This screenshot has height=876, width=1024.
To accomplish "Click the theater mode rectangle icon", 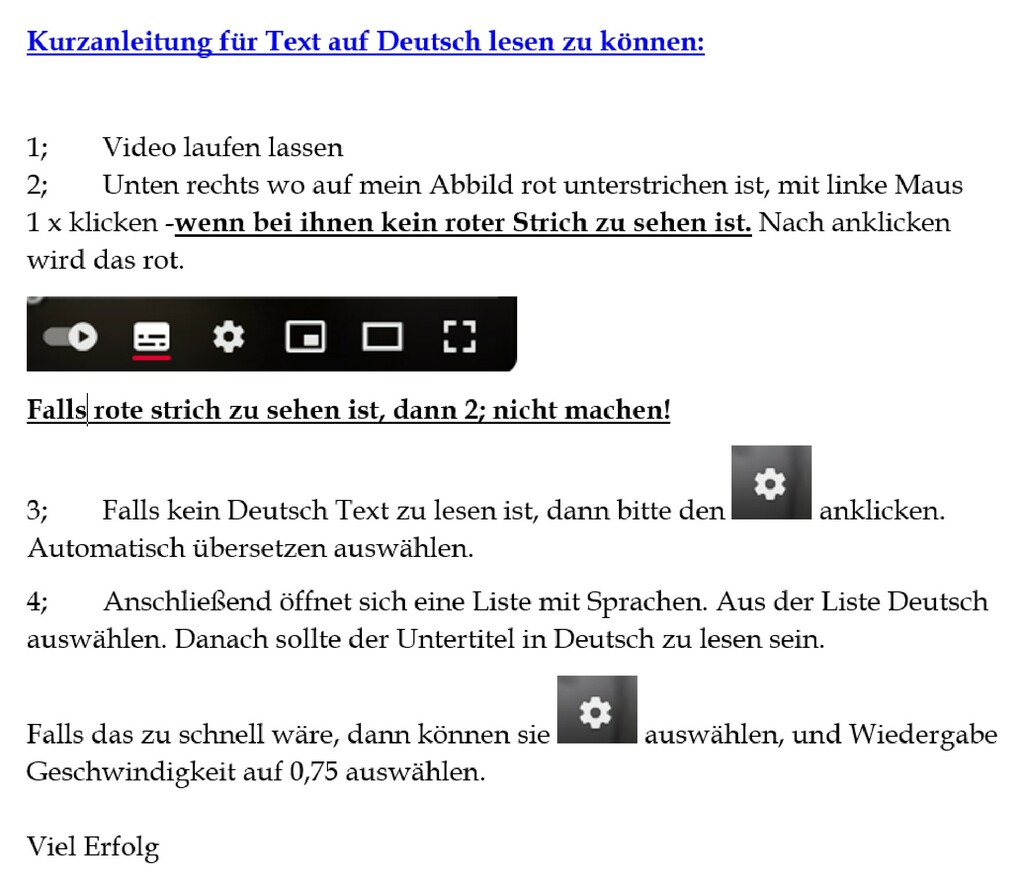I will click(x=381, y=337).
